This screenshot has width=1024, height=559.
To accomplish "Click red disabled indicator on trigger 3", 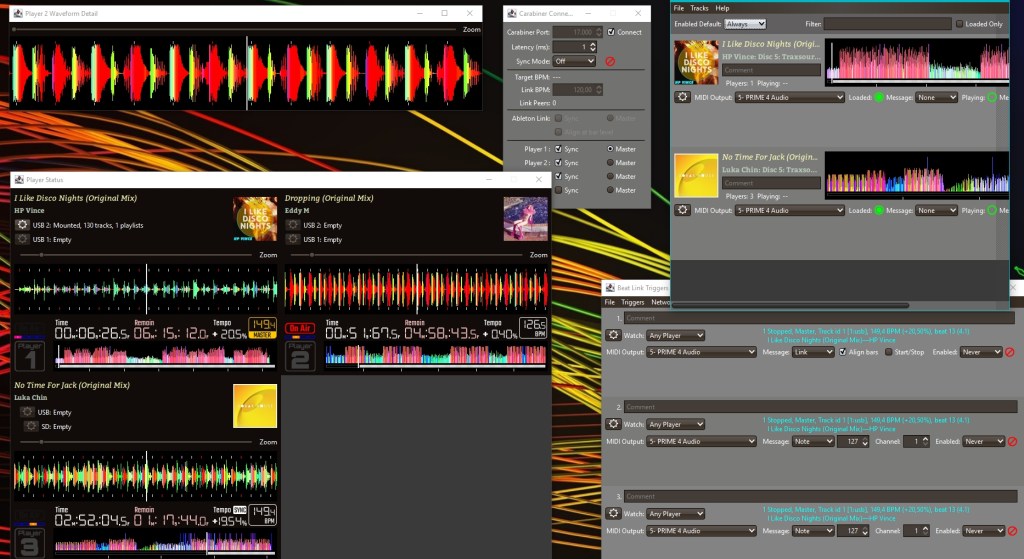I will click(x=1012, y=531).
